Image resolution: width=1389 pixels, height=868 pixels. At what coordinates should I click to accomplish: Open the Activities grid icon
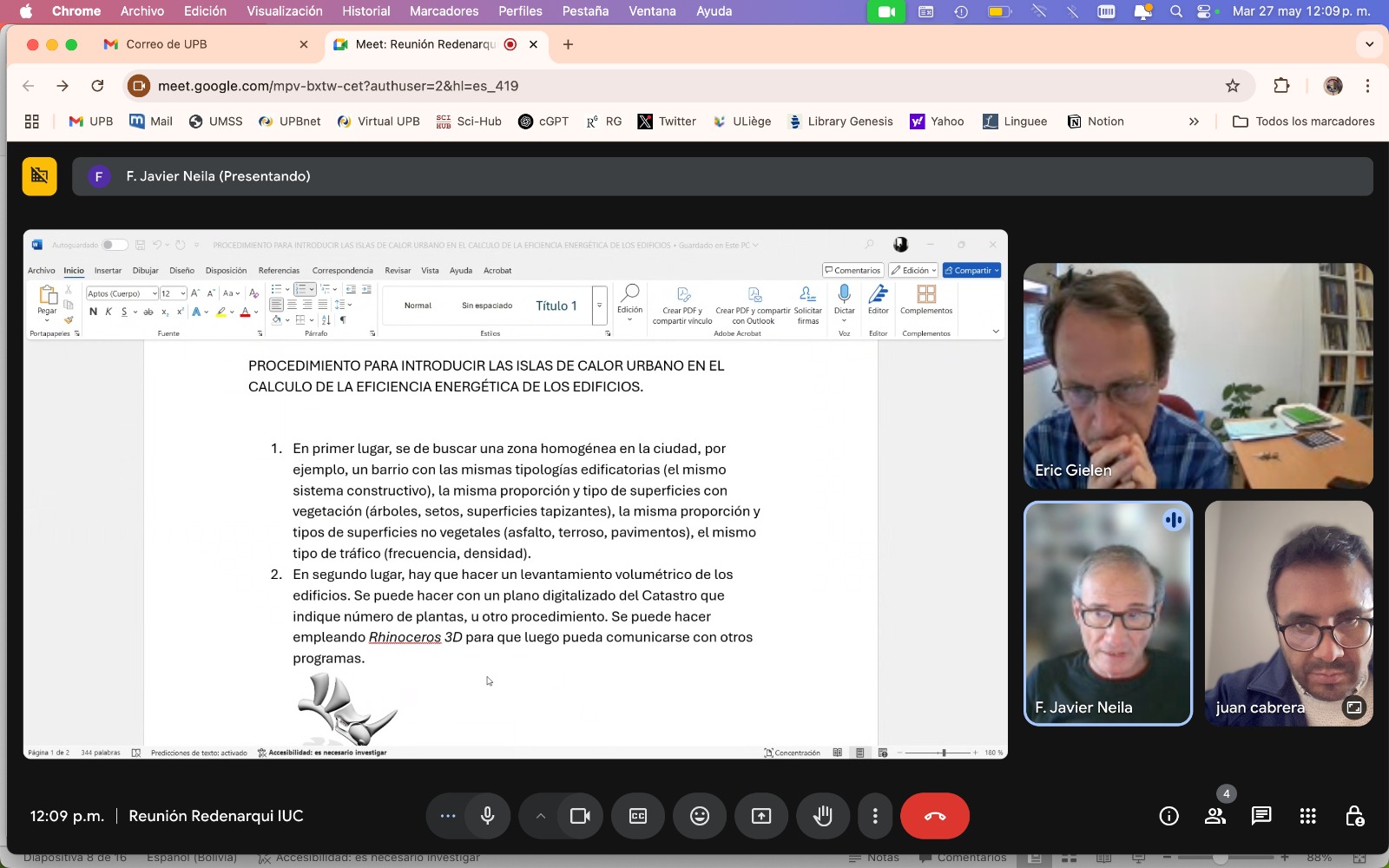coord(1307,816)
